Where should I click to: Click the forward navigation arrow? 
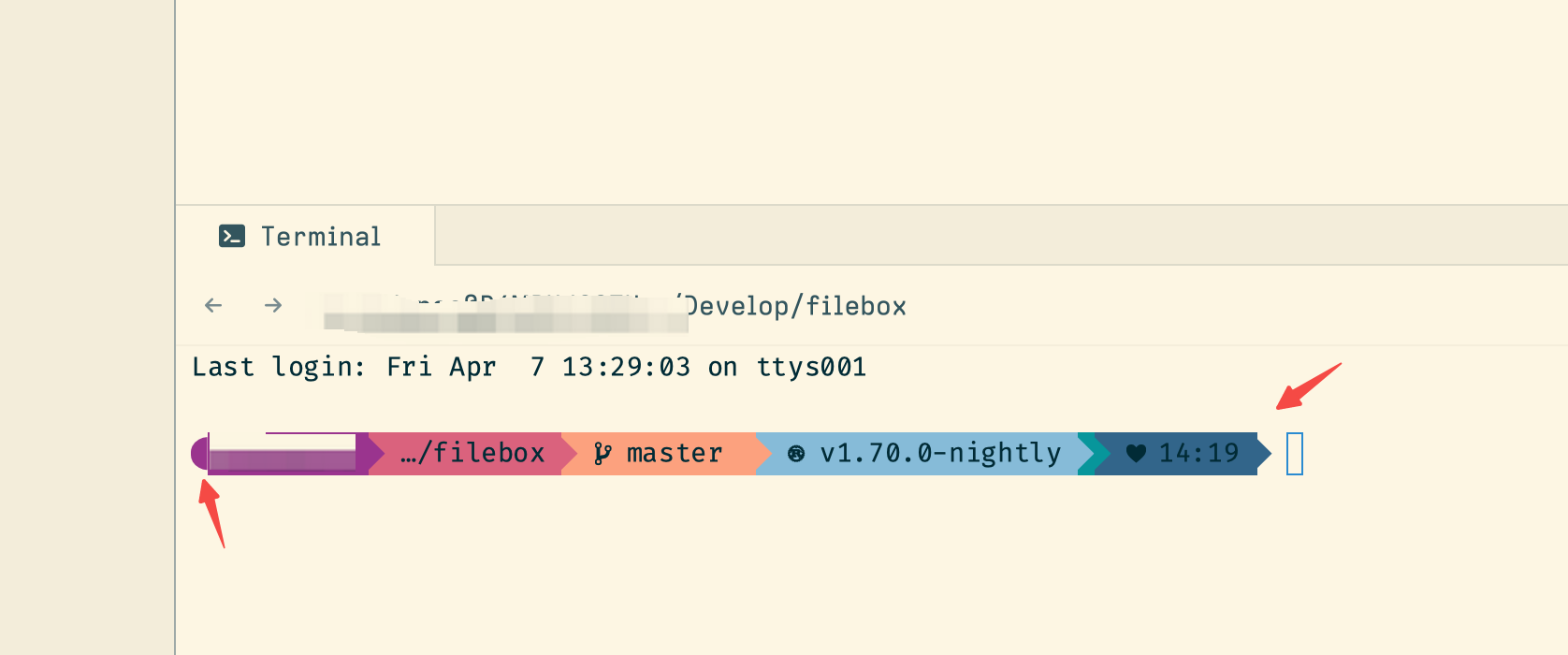[272, 305]
